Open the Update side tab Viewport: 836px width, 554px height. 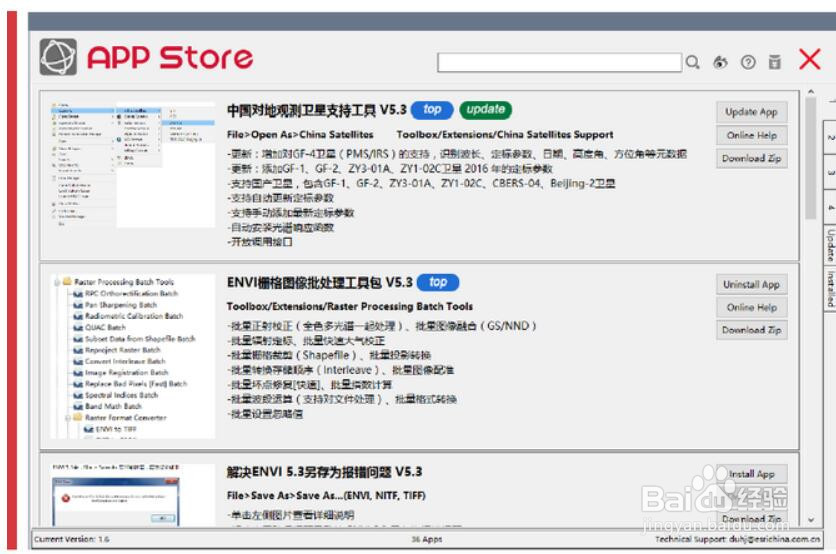[x=830, y=245]
